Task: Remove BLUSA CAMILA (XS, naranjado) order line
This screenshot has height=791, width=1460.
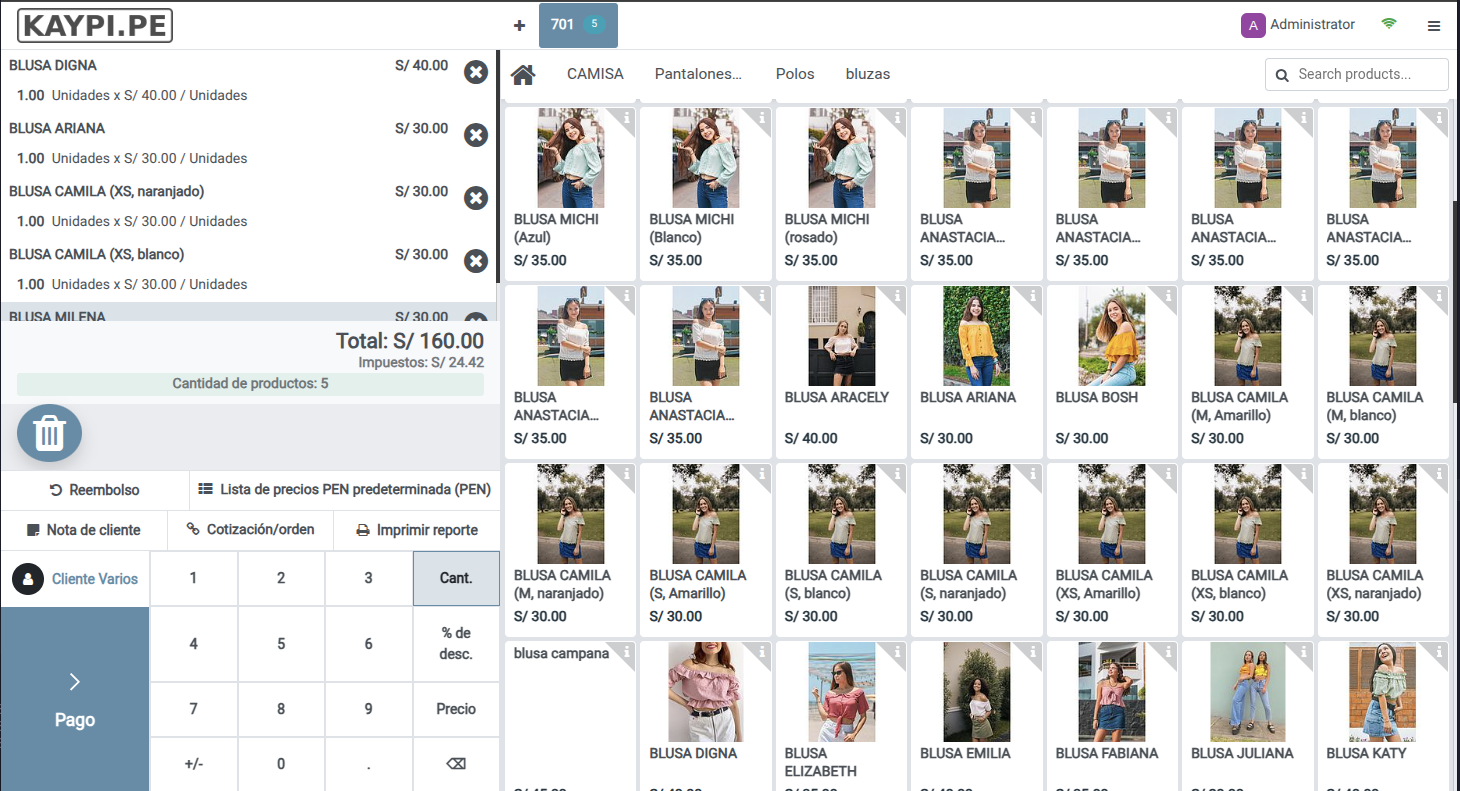Action: (x=476, y=198)
